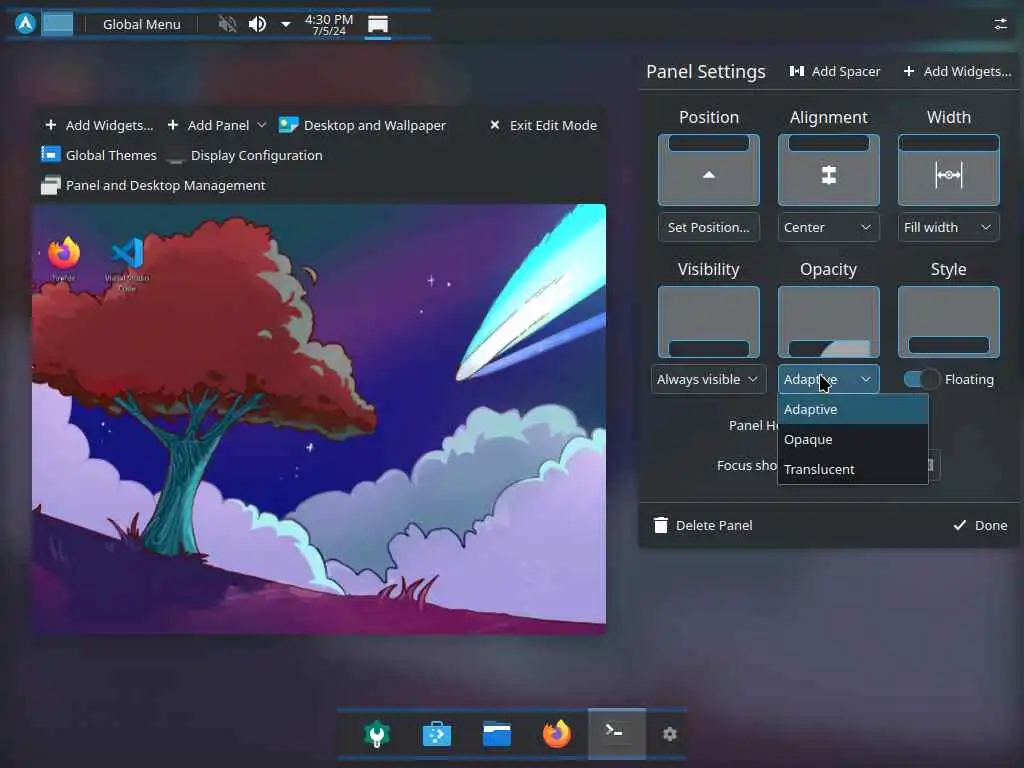Click Add Panel in edit toolbar
The image size is (1024, 768).
click(x=209, y=125)
